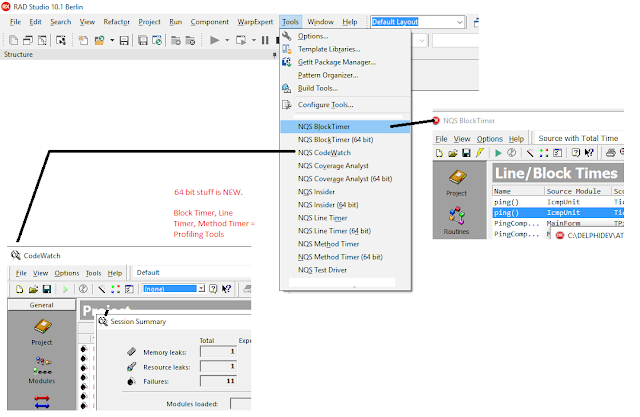Expand Run Without Debugging dropdown arrow
The height and width of the screenshot is (417, 640).
[253, 40]
